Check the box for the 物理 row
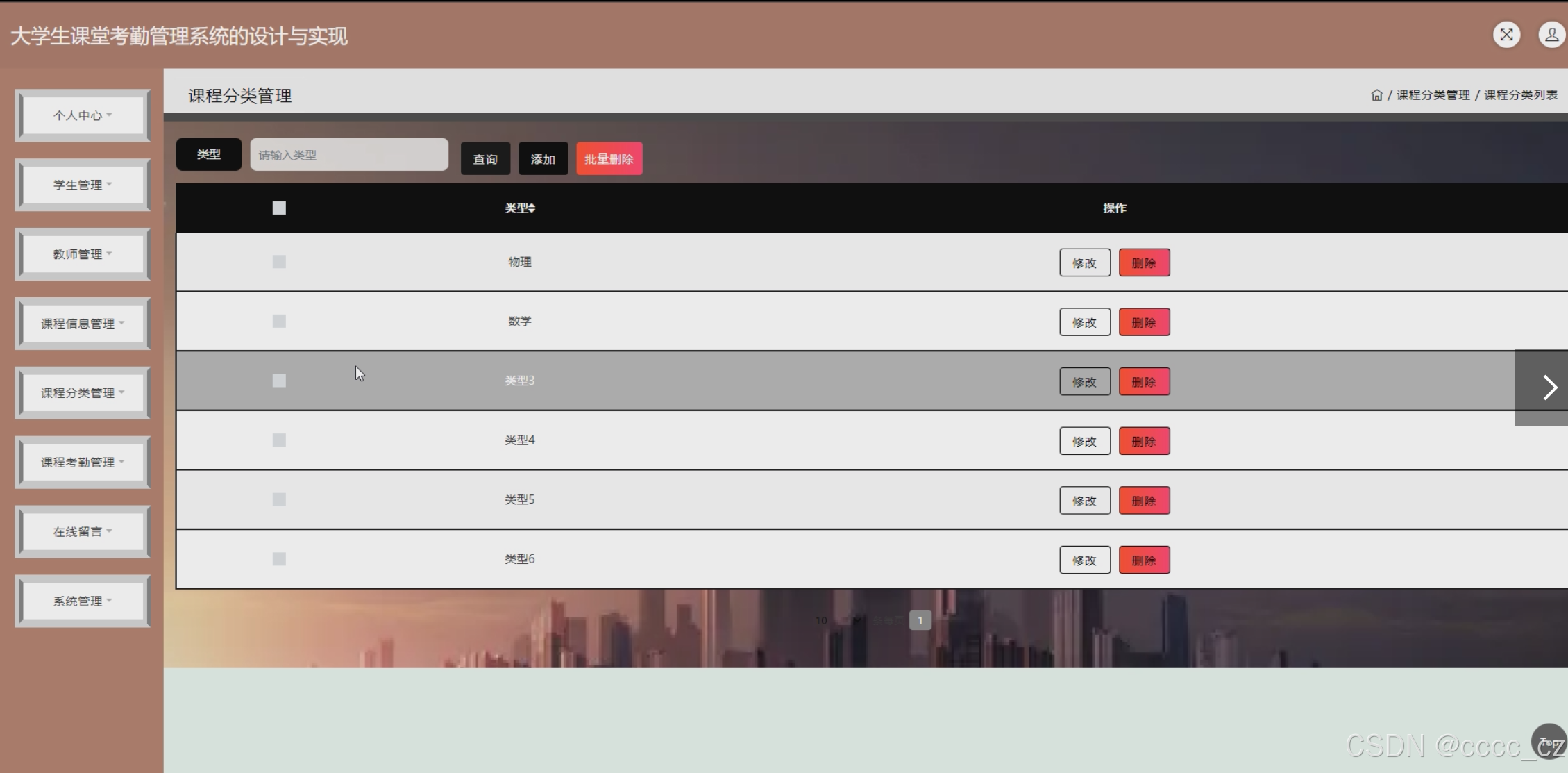1568x773 pixels. tap(279, 262)
